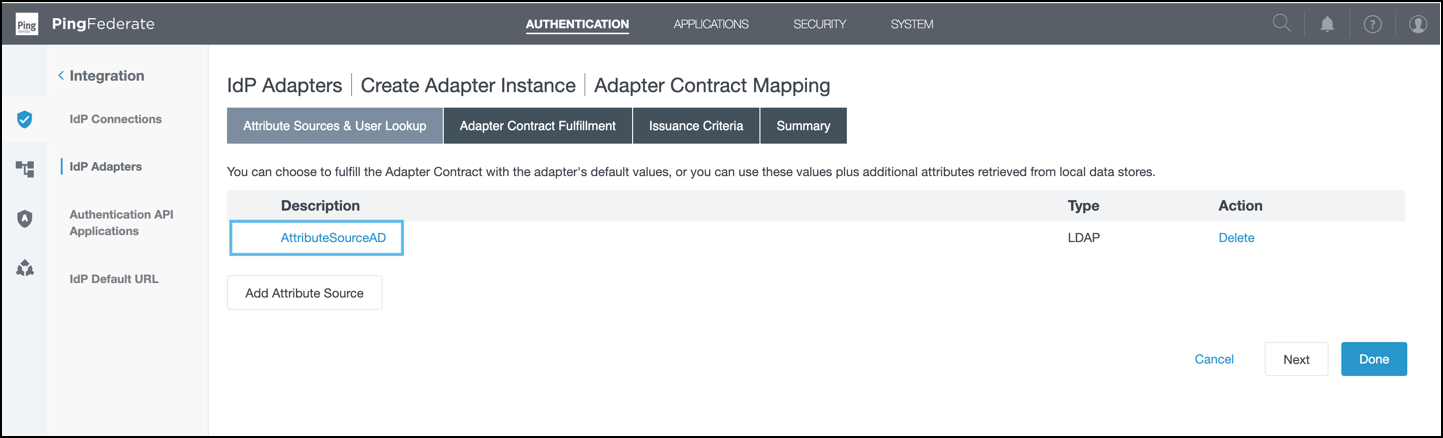Open the notifications bell icon
This screenshot has height=438, width=1443.
(x=1327, y=24)
